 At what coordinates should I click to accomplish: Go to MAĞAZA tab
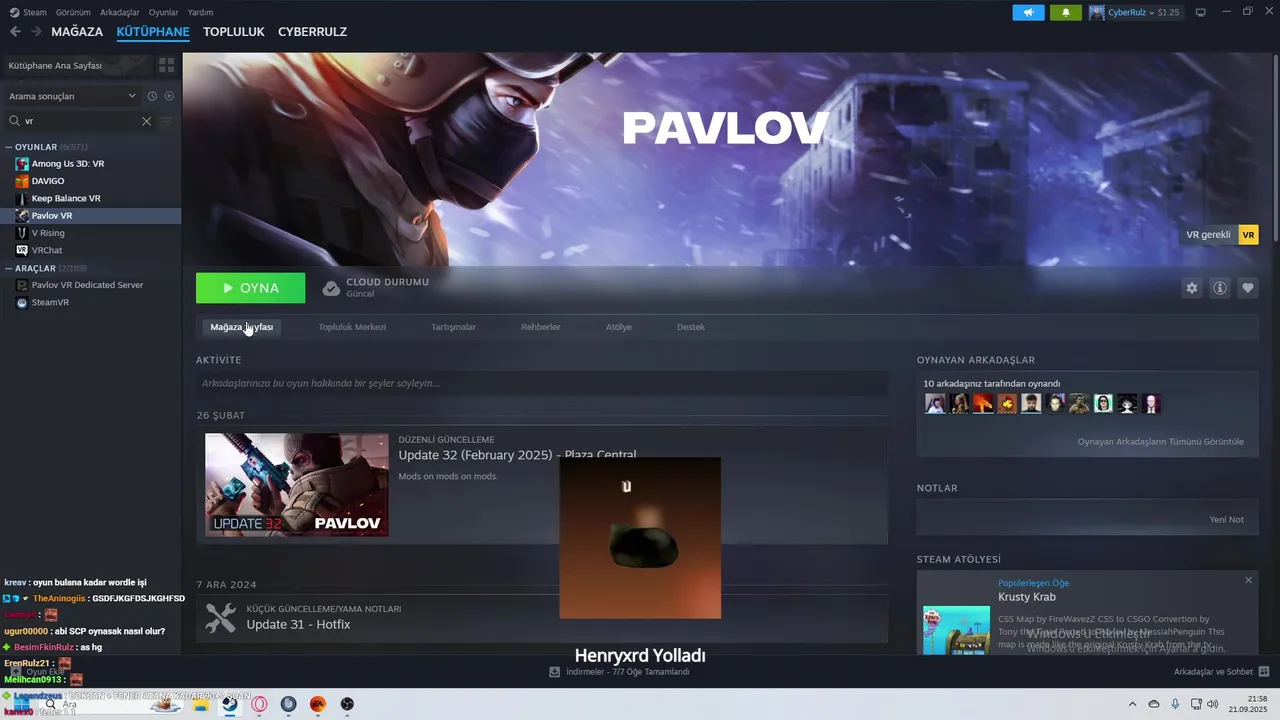(77, 32)
